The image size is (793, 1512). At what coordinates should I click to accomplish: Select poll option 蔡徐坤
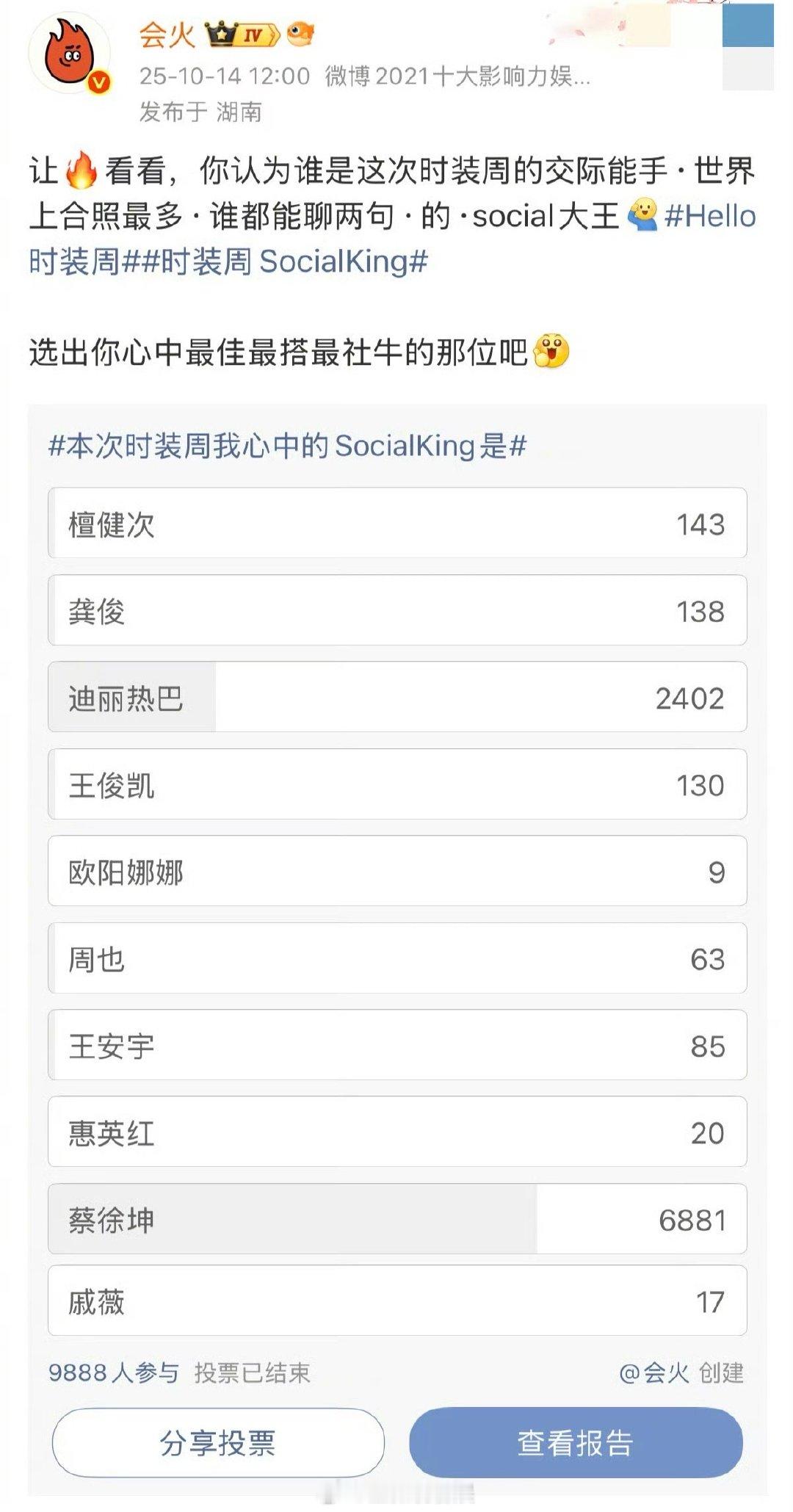[x=397, y=1219]
